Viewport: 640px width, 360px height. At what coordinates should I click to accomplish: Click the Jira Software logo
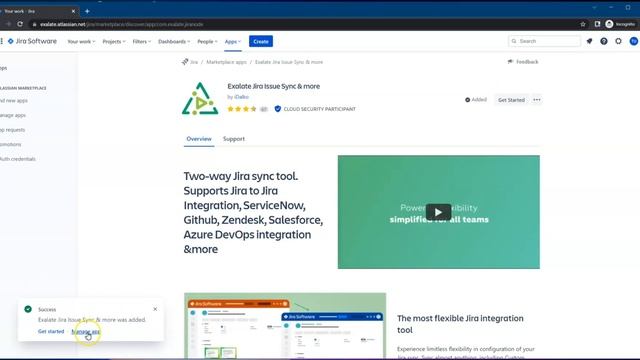(x=32, y=41)
